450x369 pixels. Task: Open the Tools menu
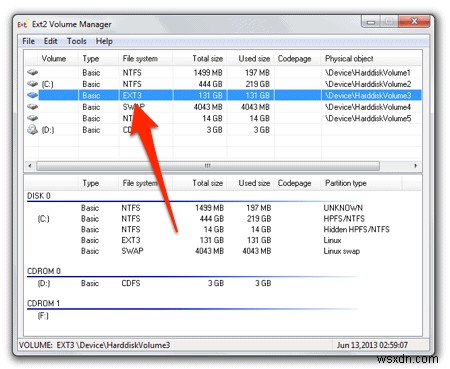pos(77,41)
